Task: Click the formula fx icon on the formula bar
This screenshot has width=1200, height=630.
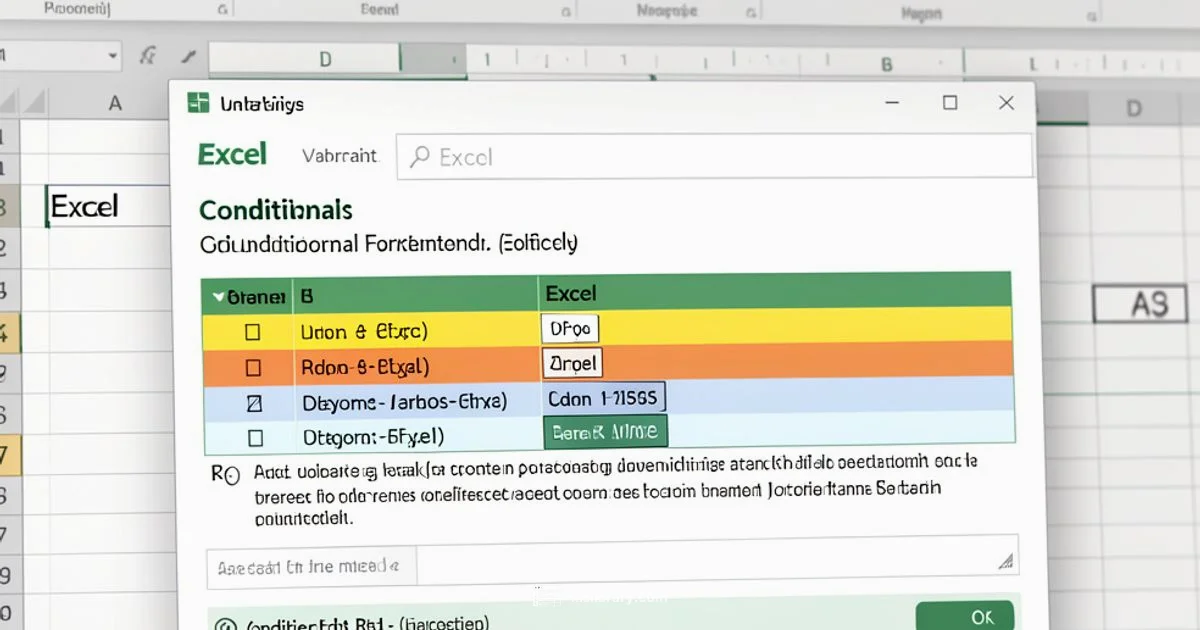Action: coord(146,57)
